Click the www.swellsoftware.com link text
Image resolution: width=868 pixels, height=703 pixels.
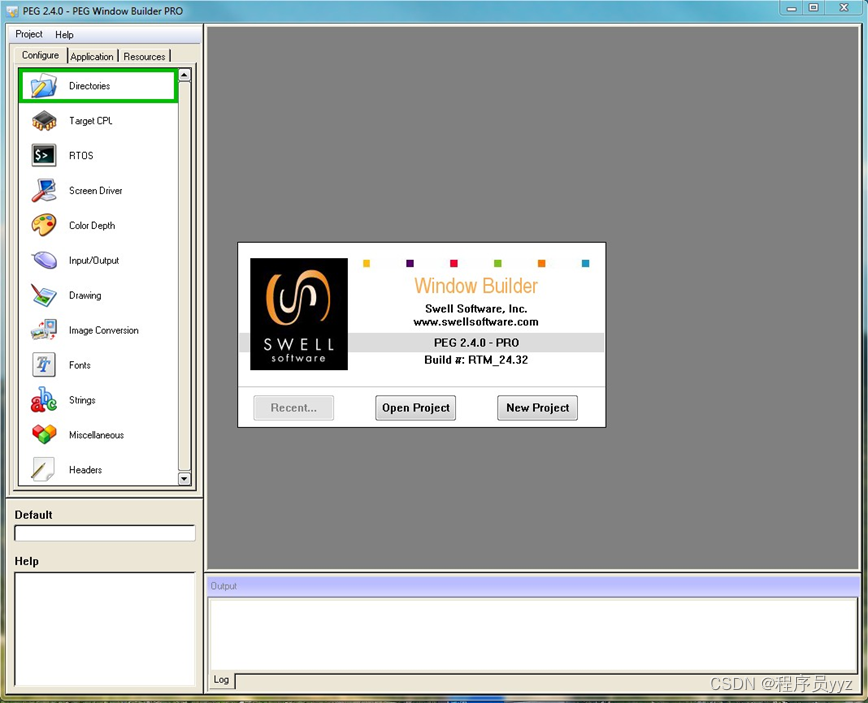tap(476, 322)
